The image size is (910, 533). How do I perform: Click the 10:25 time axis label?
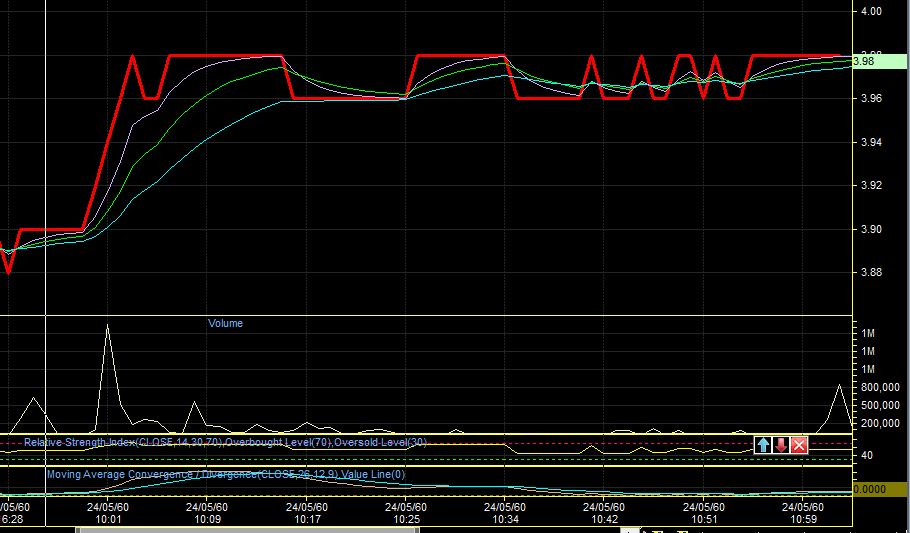pos(406,518)
